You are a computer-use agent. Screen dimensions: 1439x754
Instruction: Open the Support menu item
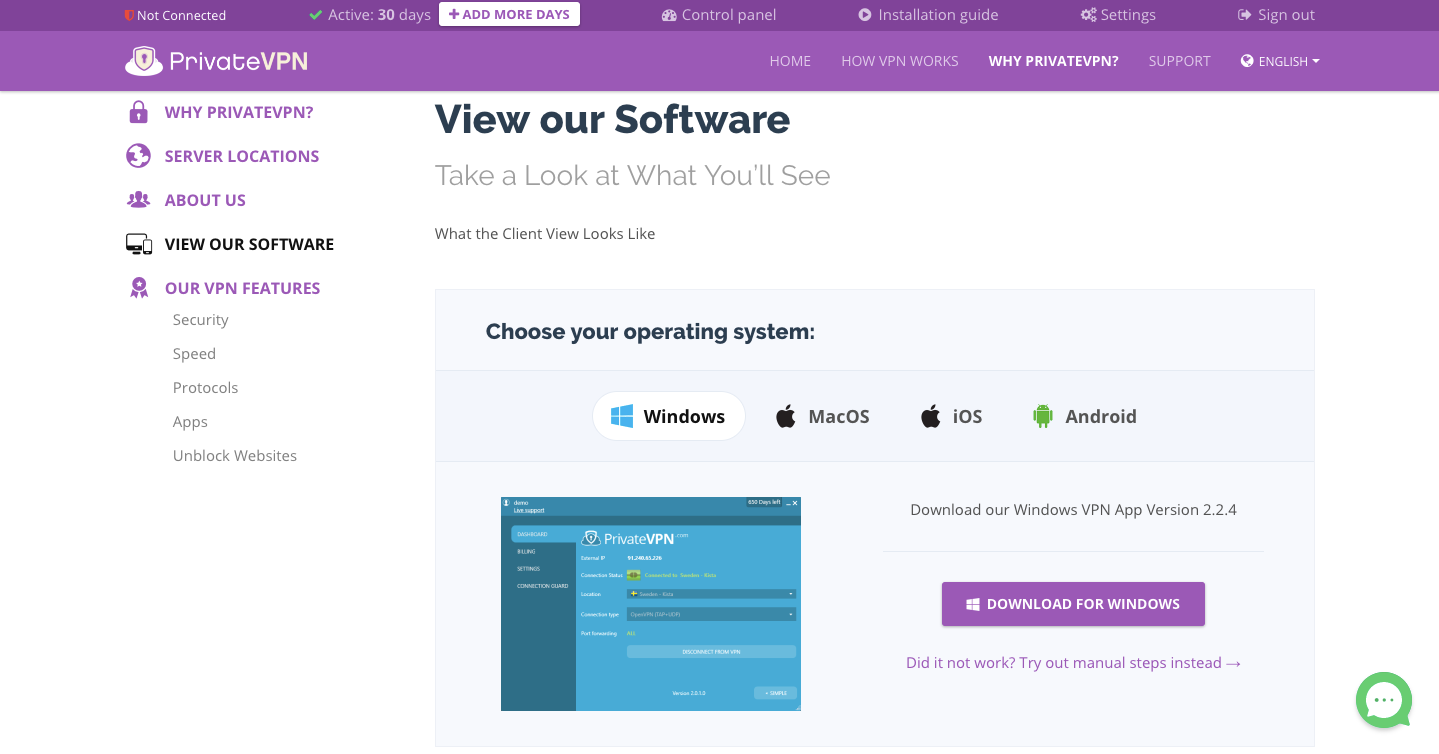click(x=1179, y=61)
